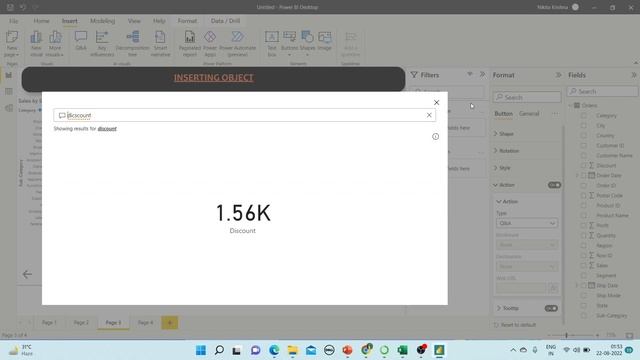Clear the Q&A question text
The width and height of the screenshot is (640, 360).
tap(429, 115)
